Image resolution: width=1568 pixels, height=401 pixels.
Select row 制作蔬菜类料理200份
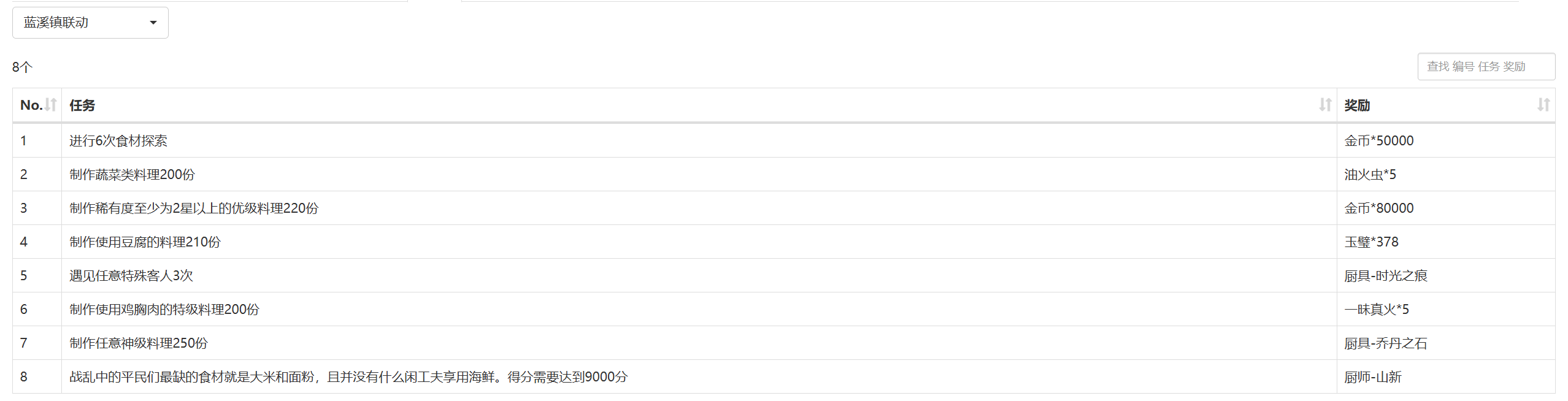784,174
